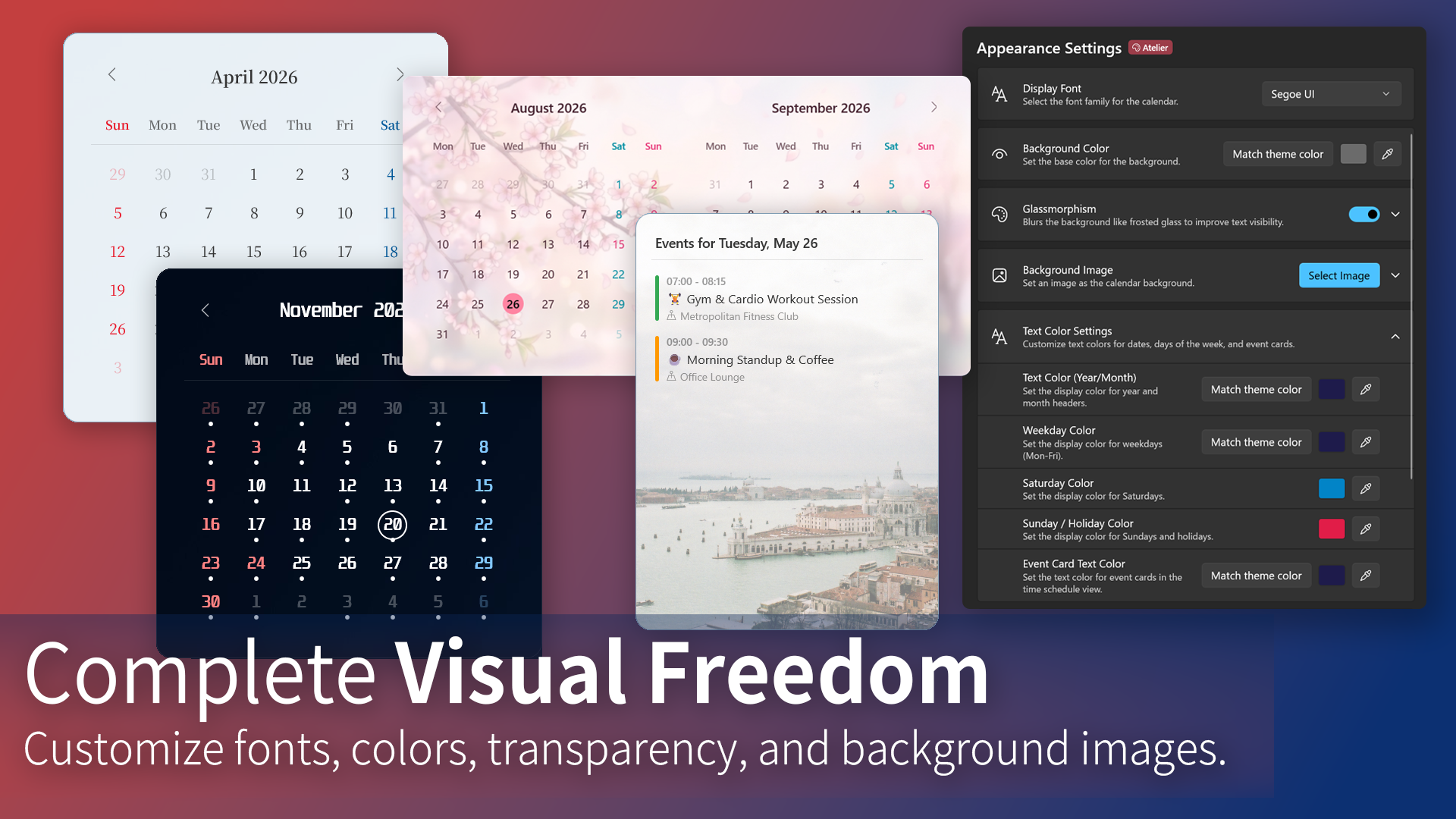Select September 3 in the September 2026 calendar
The height and width of the screenshot is (819, 1456).
[821, 184]
